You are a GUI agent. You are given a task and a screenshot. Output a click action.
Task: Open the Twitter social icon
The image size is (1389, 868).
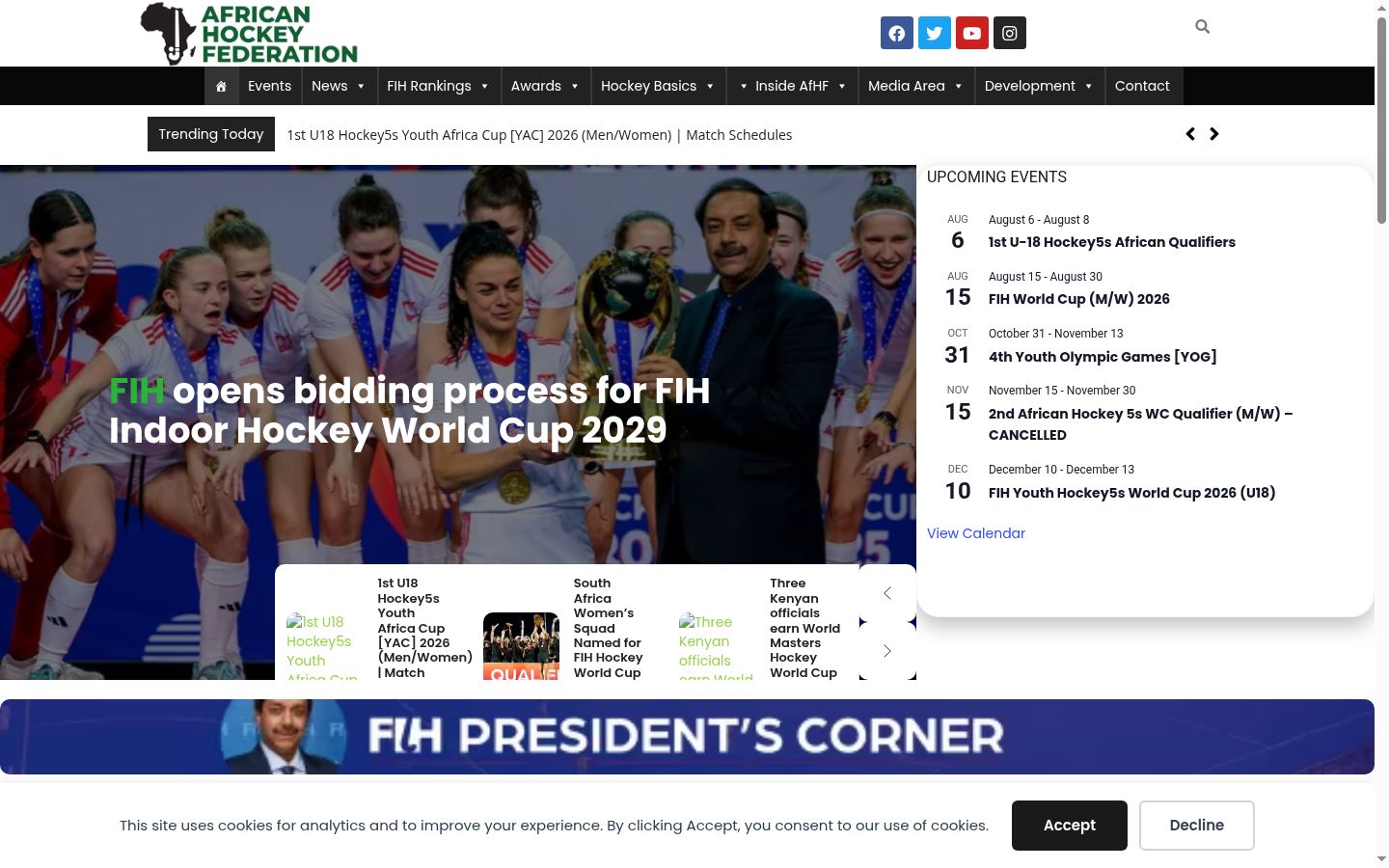pyautogui.click(x=935, y=33)
